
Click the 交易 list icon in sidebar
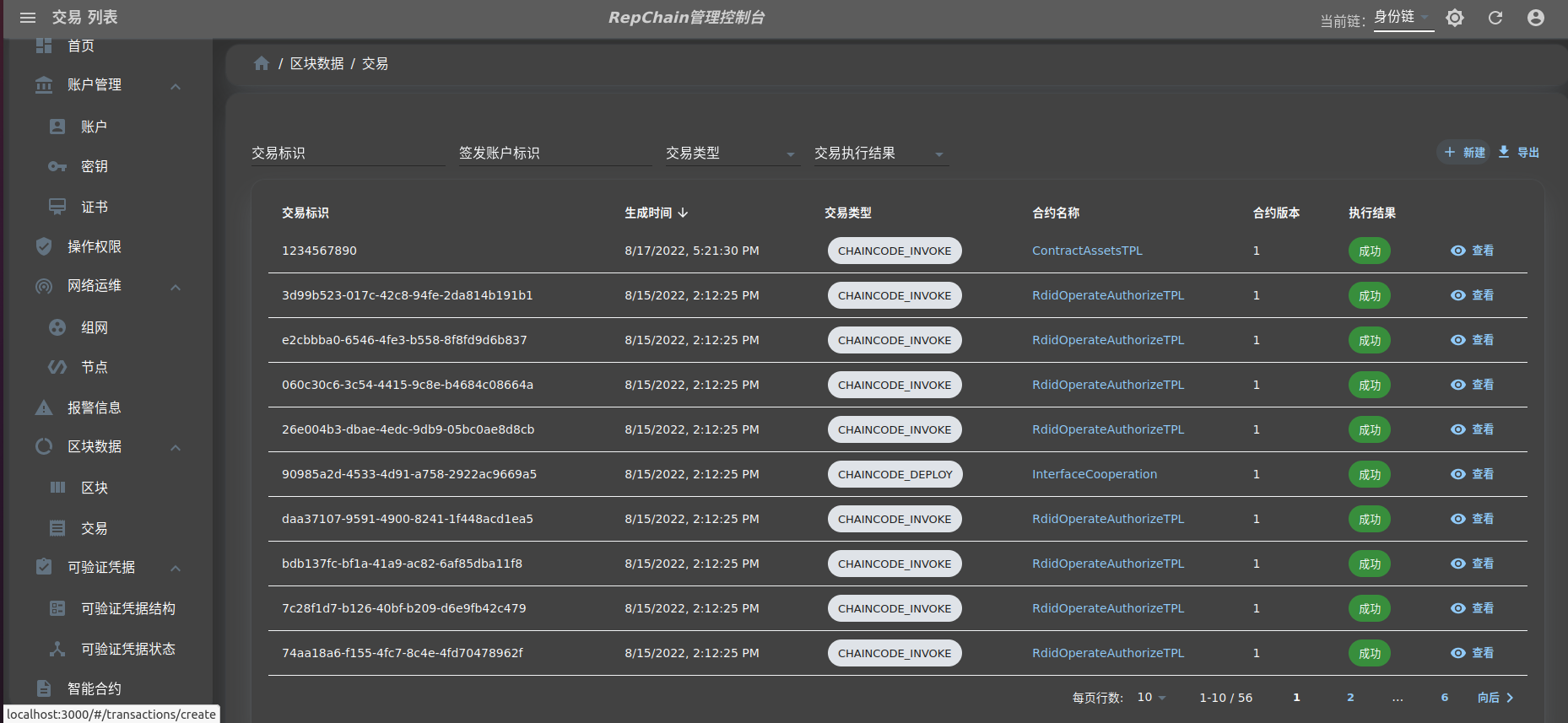pyautogui.click(x=57, y=528)
